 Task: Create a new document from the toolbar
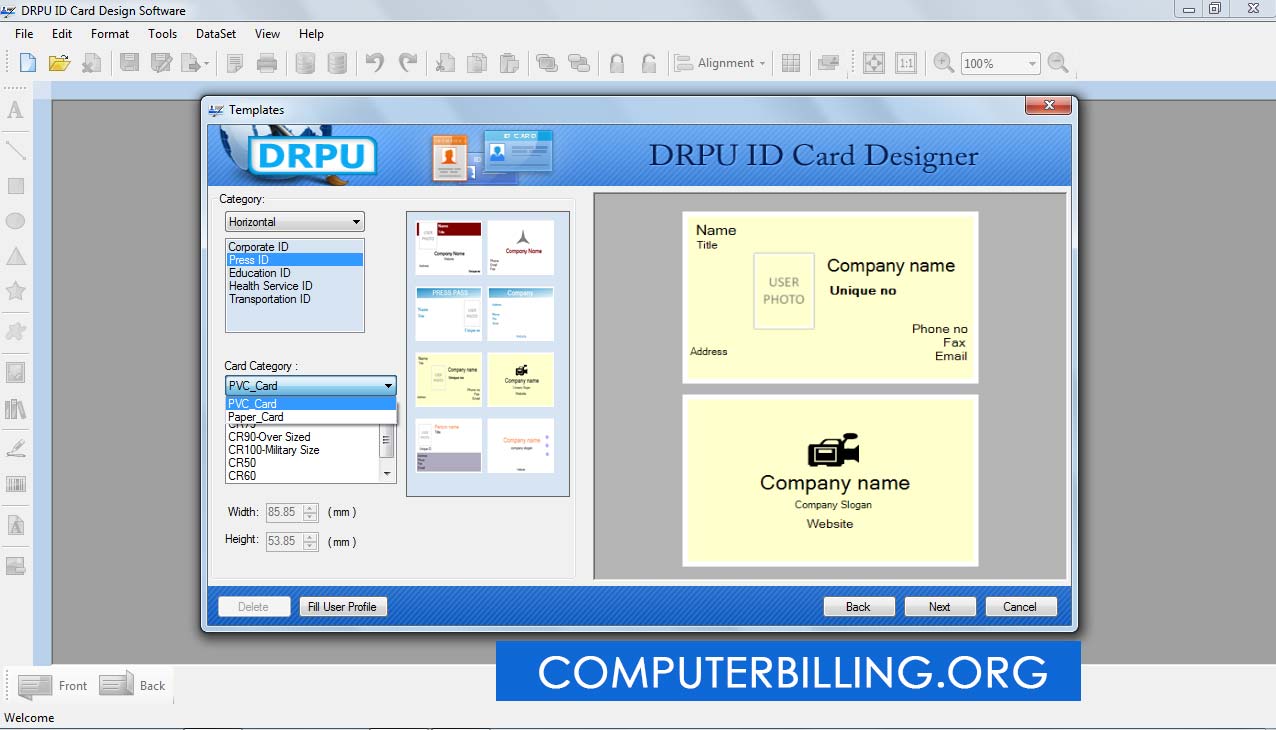pos(28,63)
